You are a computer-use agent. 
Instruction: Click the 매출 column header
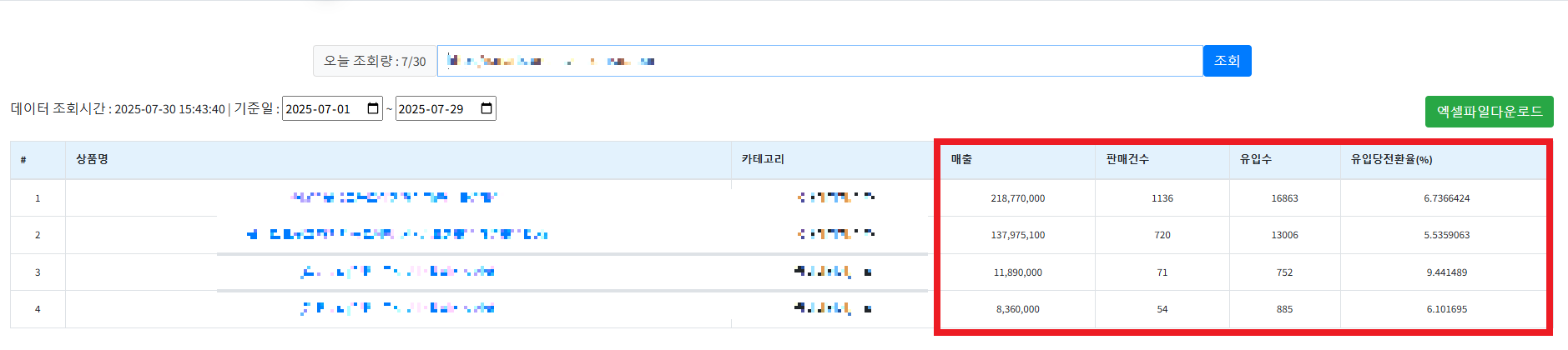[x=961, y=159]
